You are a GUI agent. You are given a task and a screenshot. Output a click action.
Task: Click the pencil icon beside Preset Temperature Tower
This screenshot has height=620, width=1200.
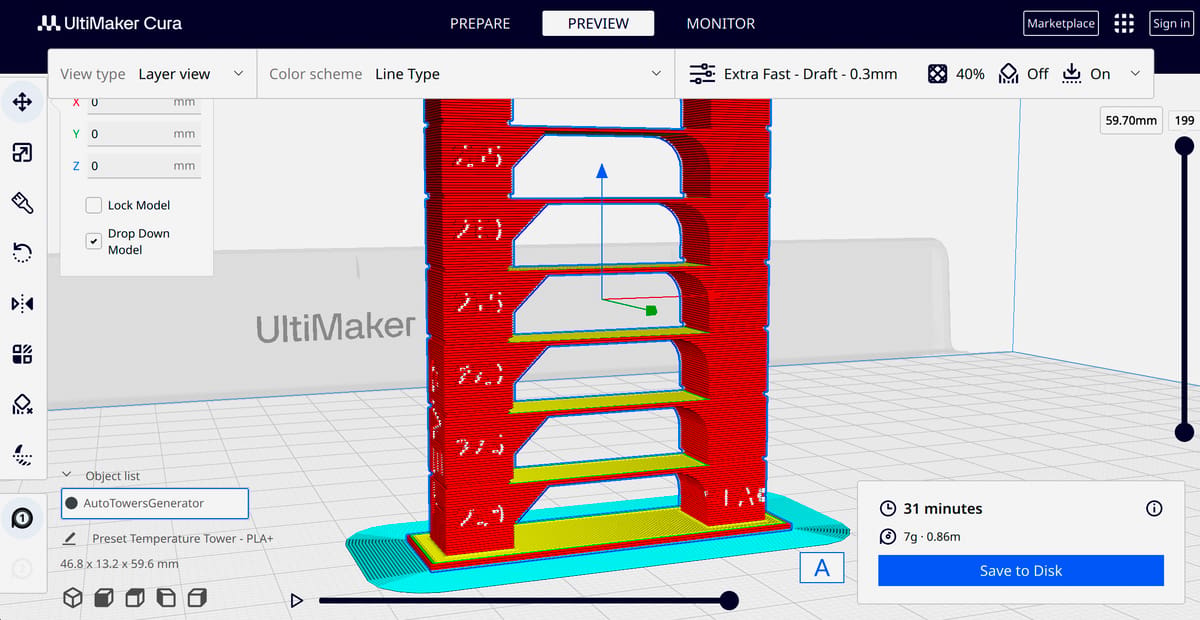[x=70, y=538]
